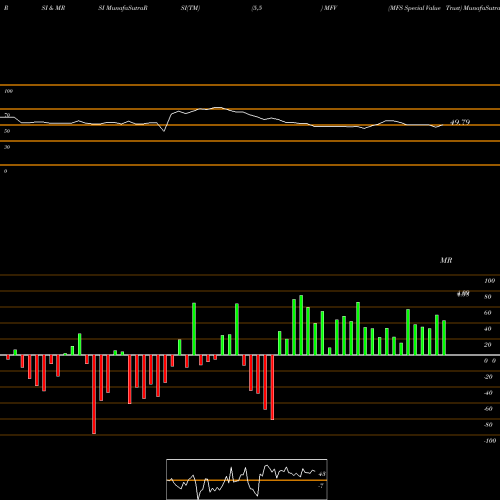Click the -60 label on the MR axis
The height and width of the screenshot is (500, 500).
(488, 409)
